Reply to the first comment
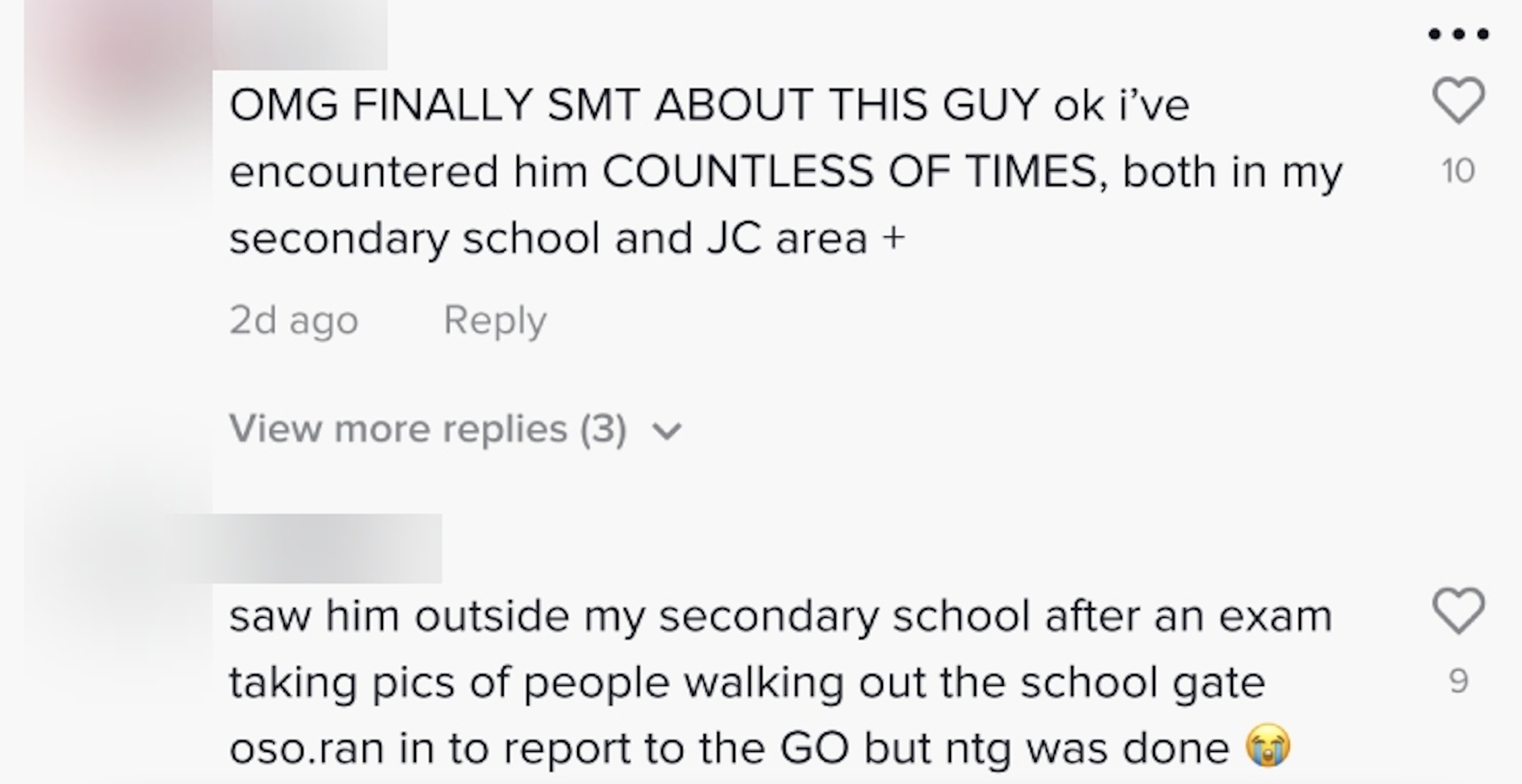The image size is (1522, 784). [494, 320]
